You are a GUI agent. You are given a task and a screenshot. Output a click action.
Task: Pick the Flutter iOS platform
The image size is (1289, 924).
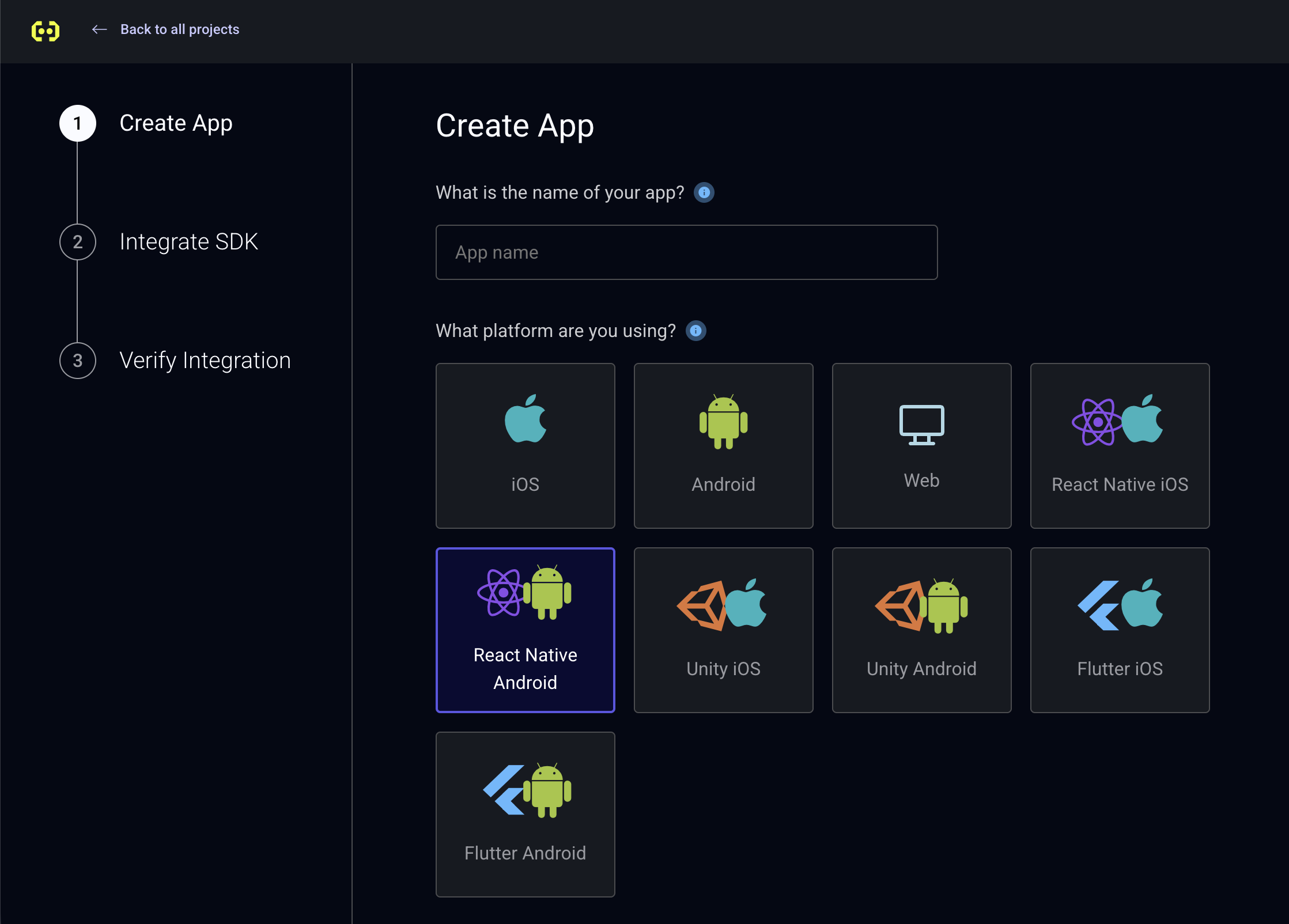click(x=1119, y=630)
